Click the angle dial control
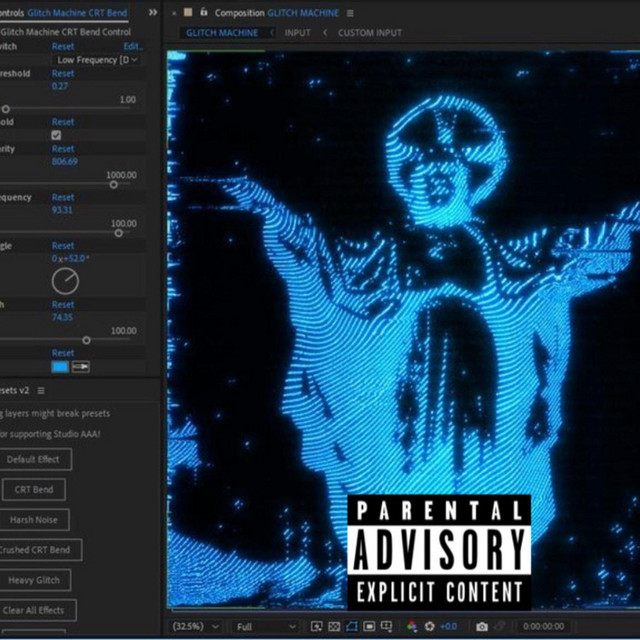Screen dimensions: 640x640 pyautogui.click(x=65, y=280)
